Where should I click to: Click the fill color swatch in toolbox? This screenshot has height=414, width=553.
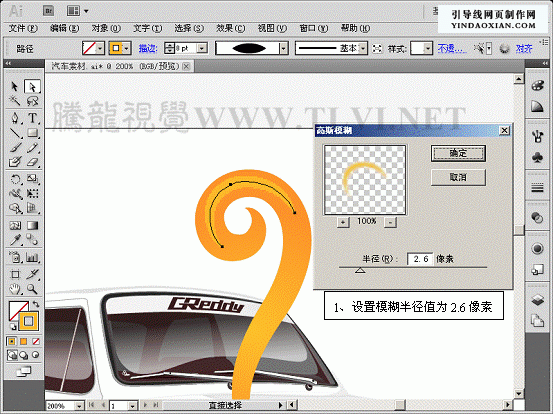click(16, 309)
